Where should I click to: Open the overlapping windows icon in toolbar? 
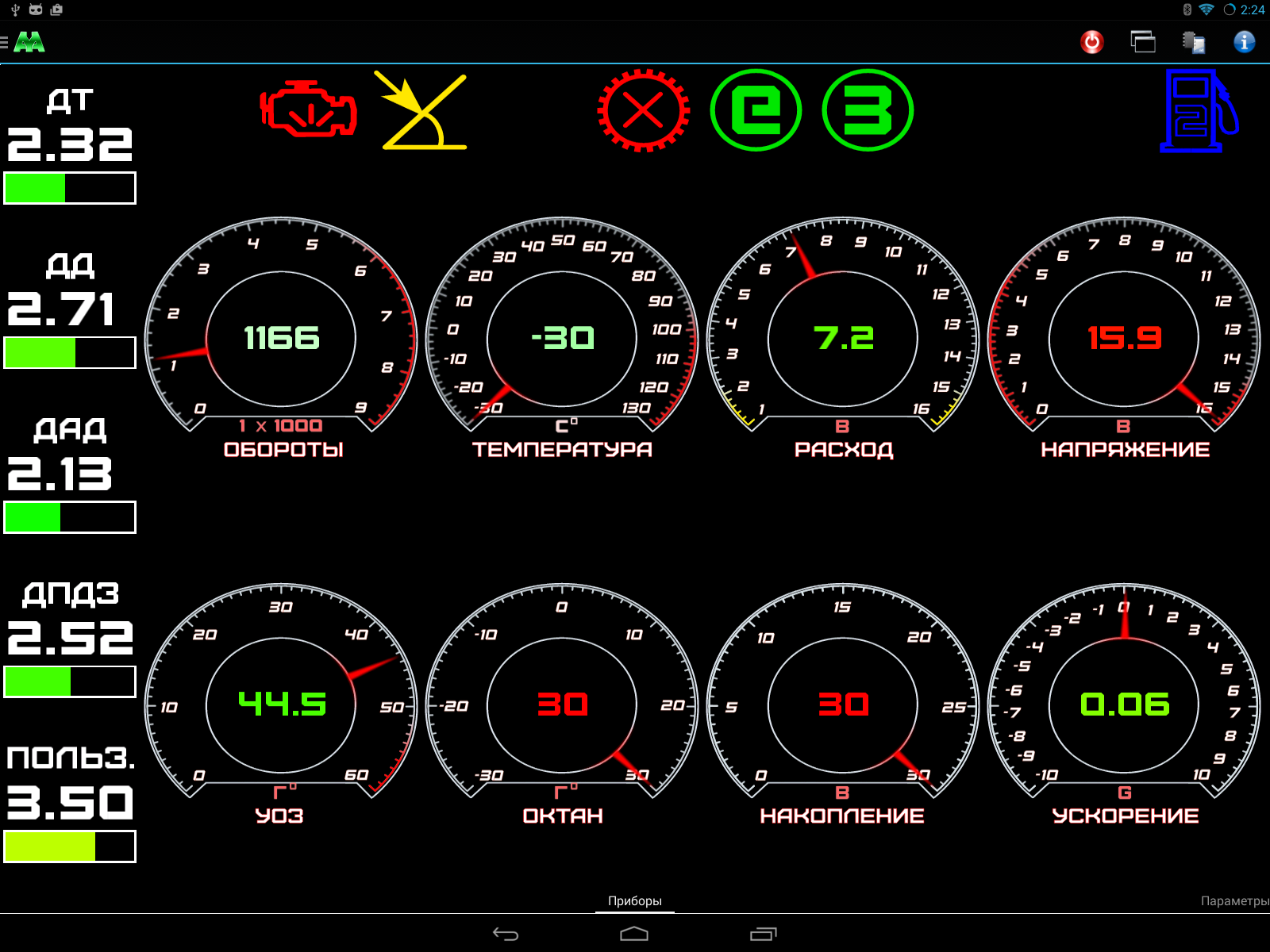pyautogui.click(x=1143, y=42)
